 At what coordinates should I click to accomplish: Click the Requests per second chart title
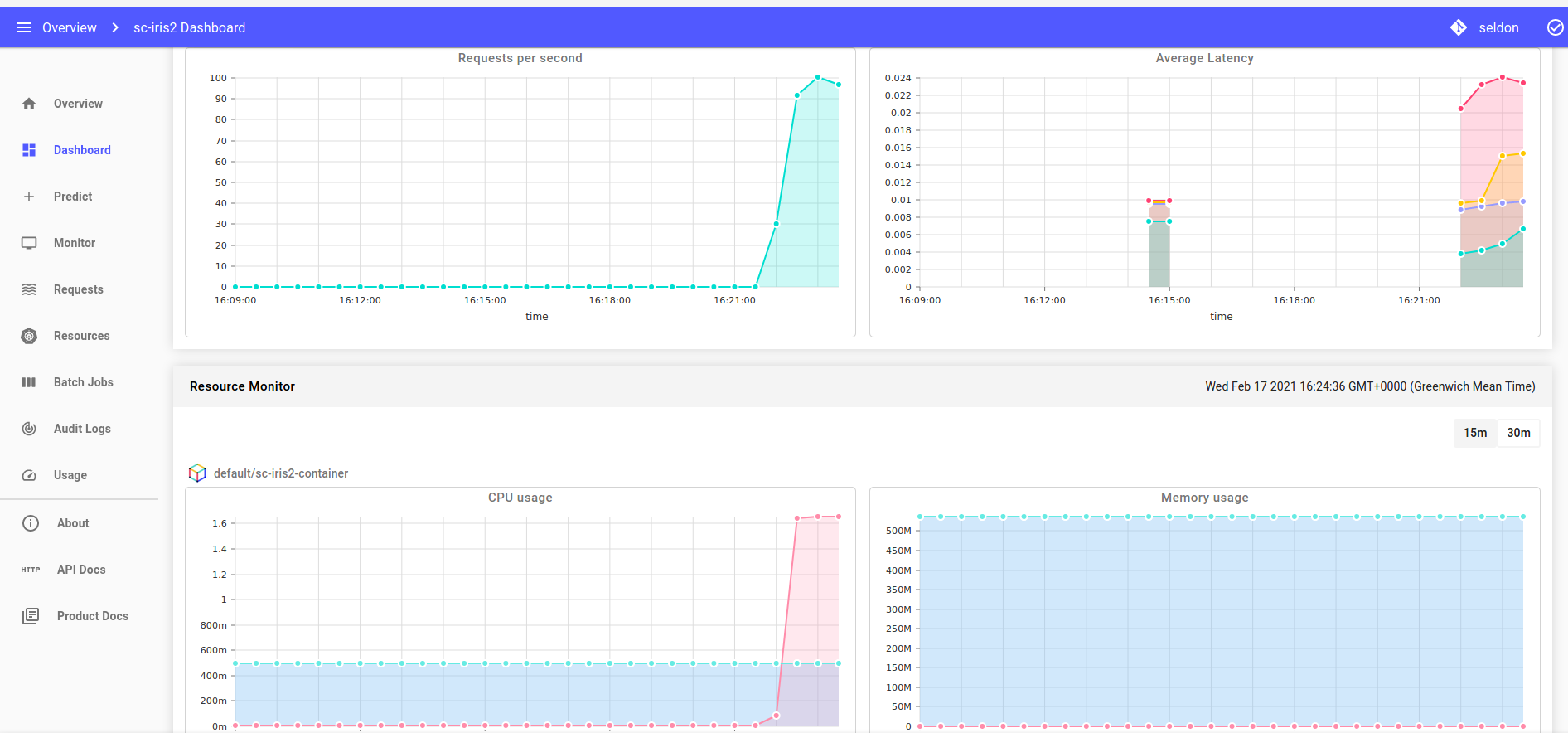pos(520,58)
